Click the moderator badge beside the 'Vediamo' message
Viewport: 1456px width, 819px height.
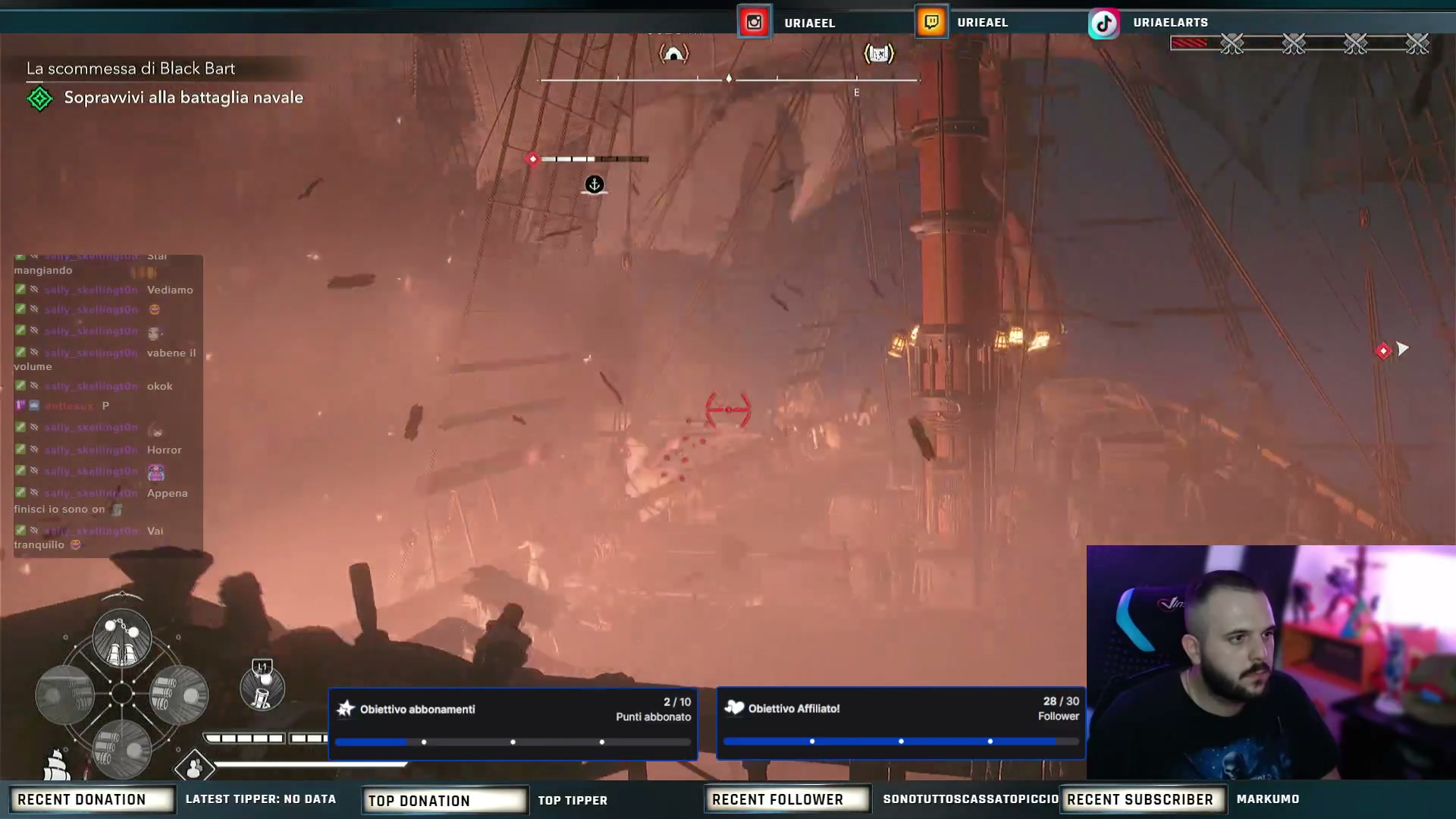20,289
